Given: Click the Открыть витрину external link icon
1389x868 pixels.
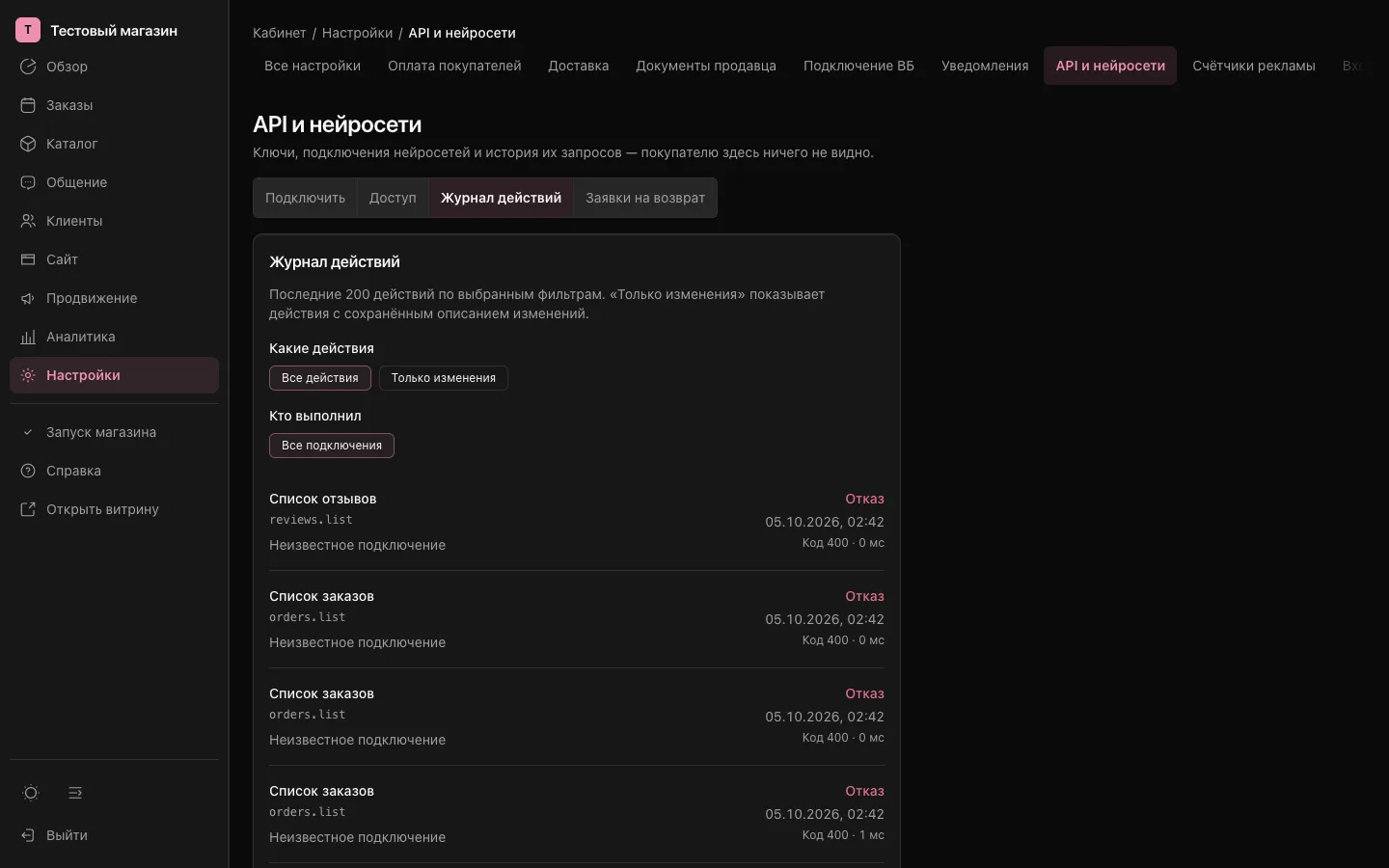Looking at the screenshot, I should click(x=28, y=509).
